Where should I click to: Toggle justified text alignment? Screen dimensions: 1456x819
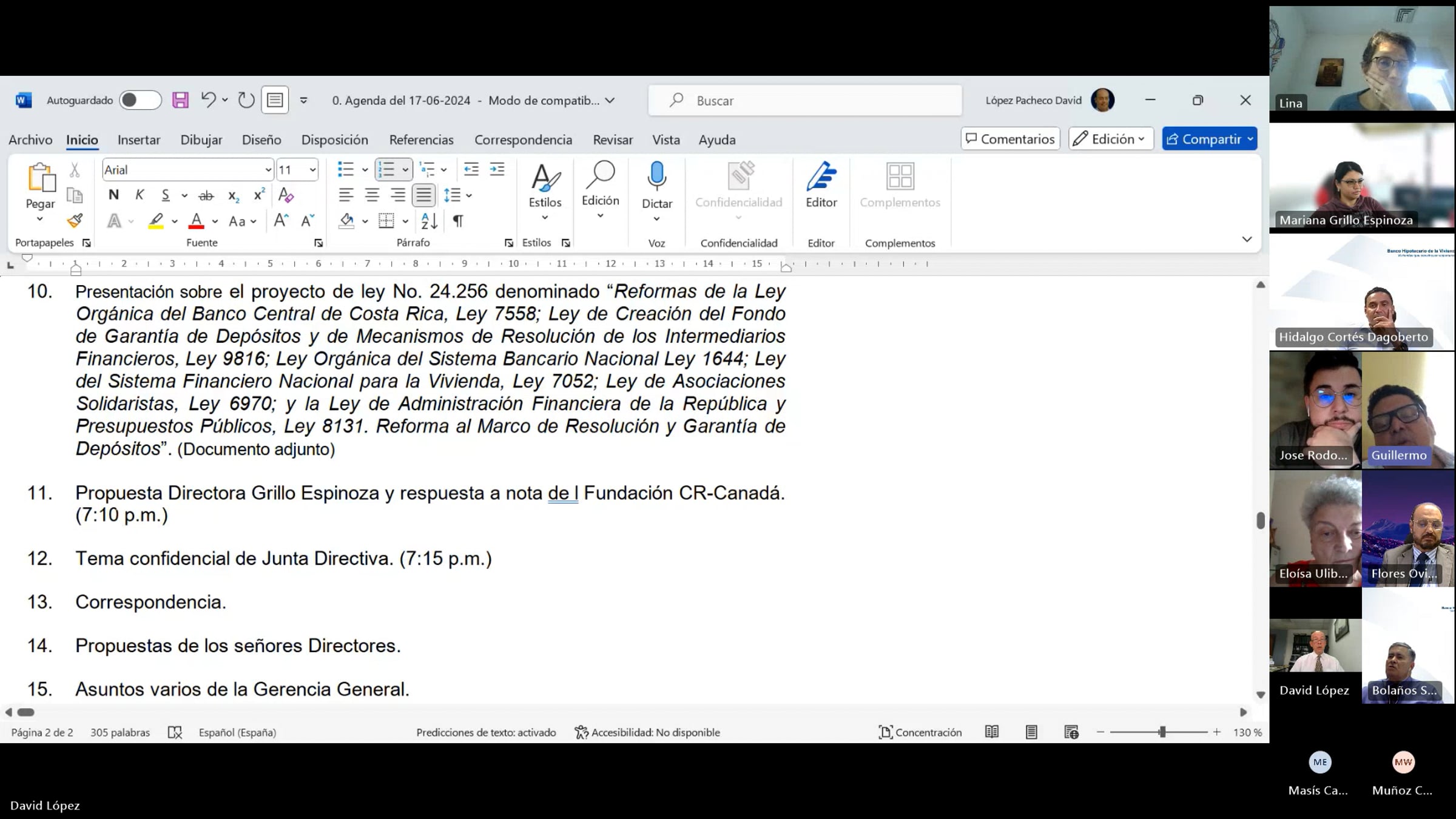[x=423, y=195]
